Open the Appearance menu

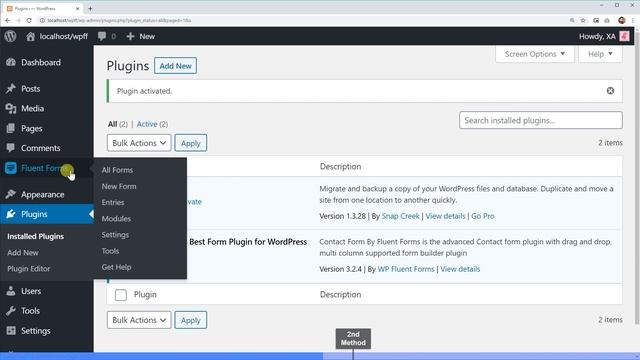point(42,195)
